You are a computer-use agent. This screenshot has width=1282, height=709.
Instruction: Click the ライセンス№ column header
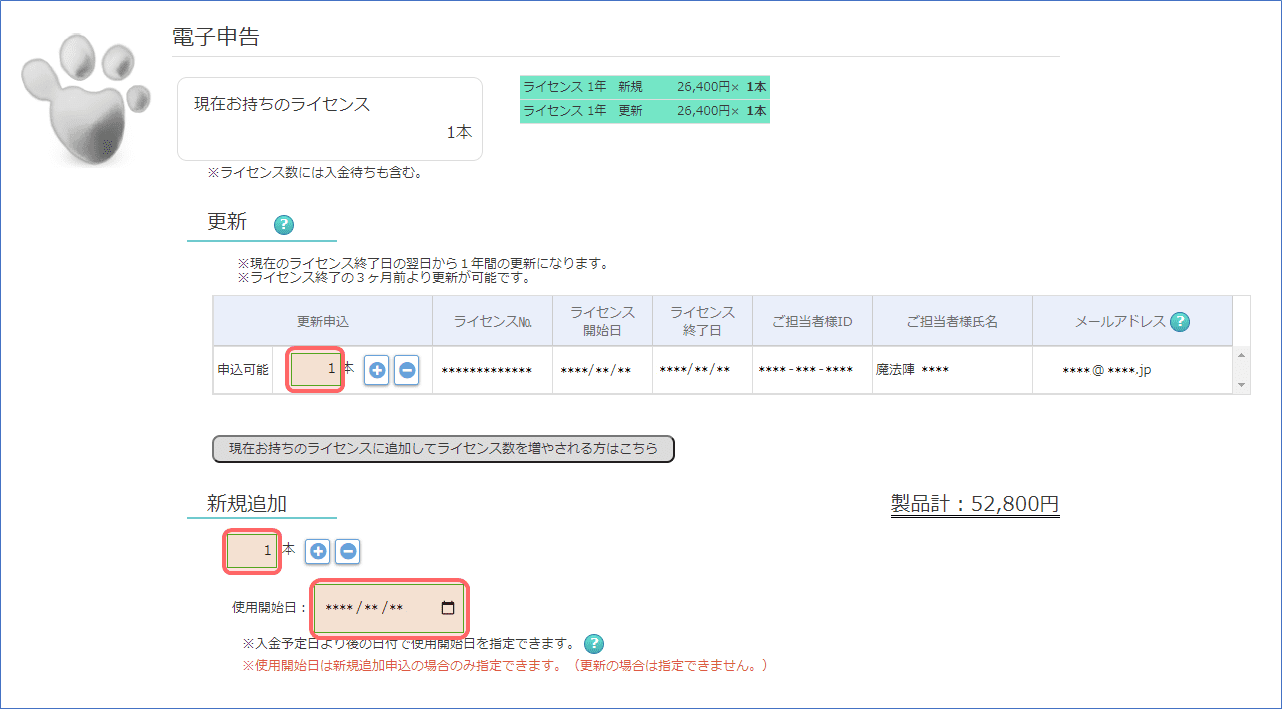(x=492, y=321)
